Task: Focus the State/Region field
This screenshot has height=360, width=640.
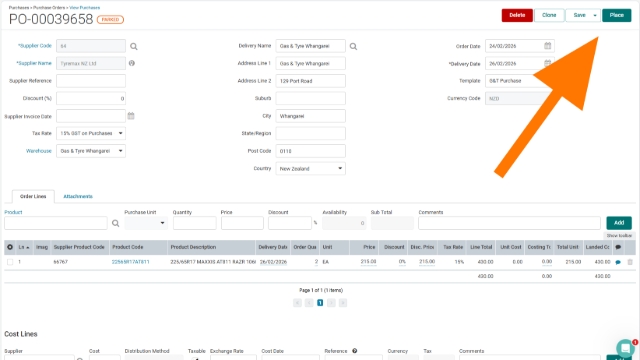Action: 310,133
